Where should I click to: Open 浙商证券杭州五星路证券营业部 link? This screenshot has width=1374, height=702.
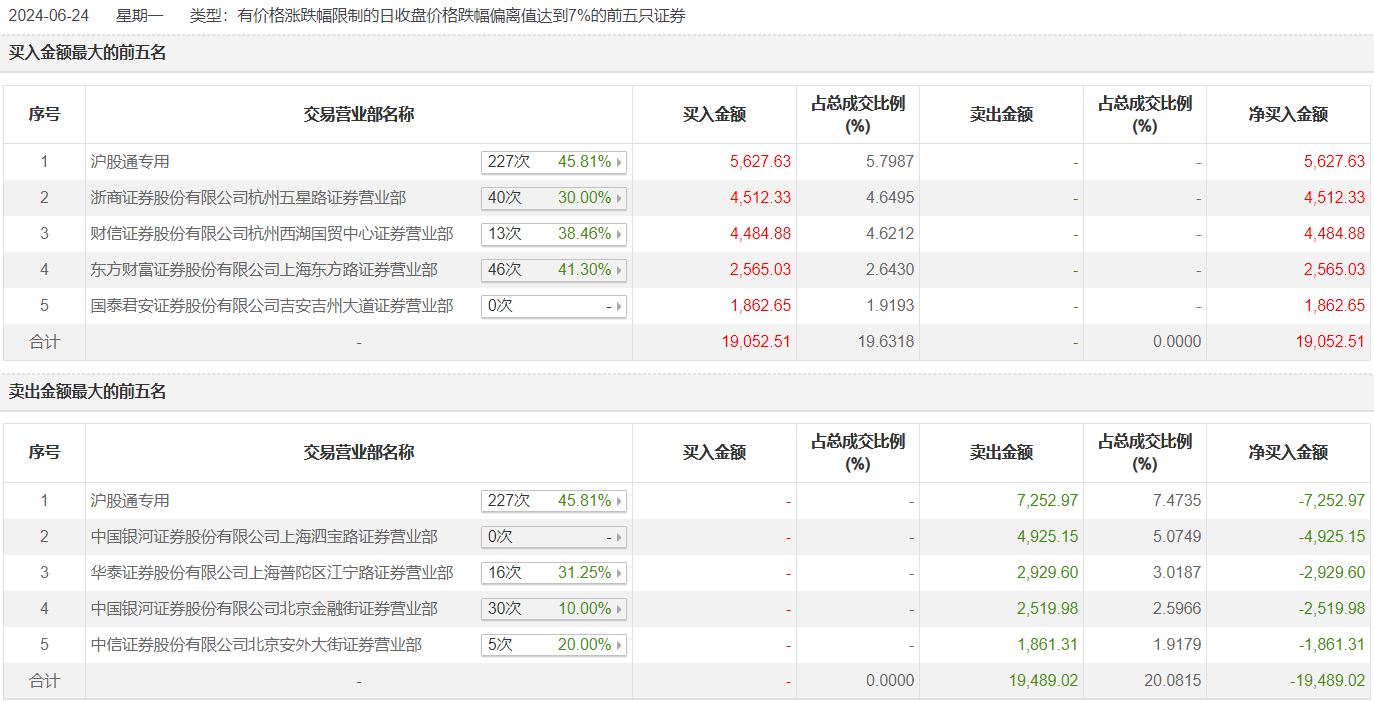248,198
